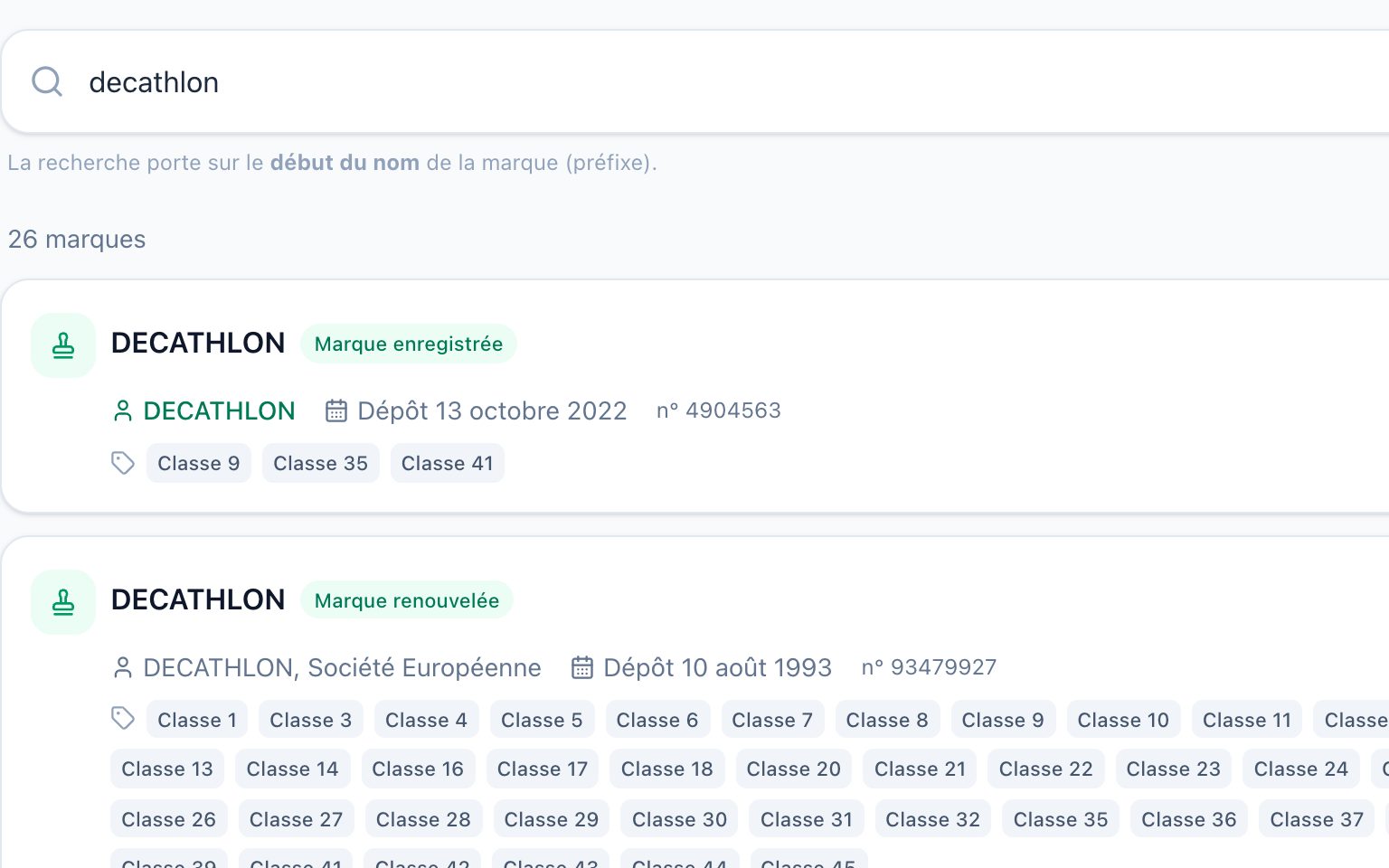
Task: Select the Classe 6 chip
Action: (657, 720)
